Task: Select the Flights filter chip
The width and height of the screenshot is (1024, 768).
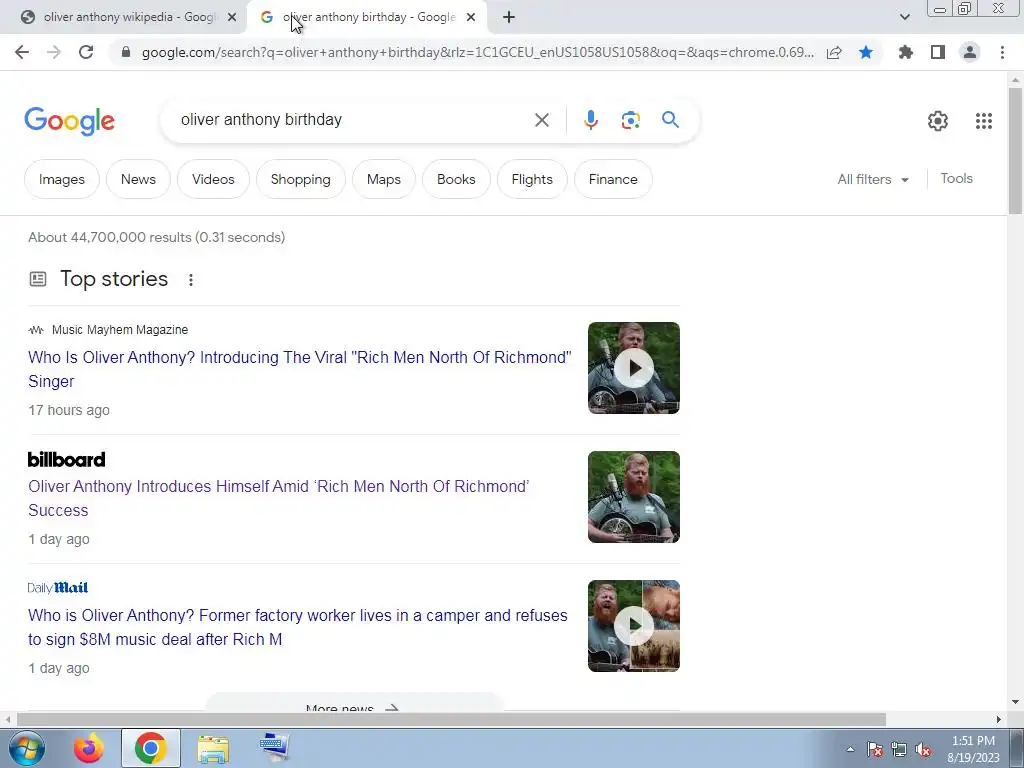Action: tap(532, 179)
